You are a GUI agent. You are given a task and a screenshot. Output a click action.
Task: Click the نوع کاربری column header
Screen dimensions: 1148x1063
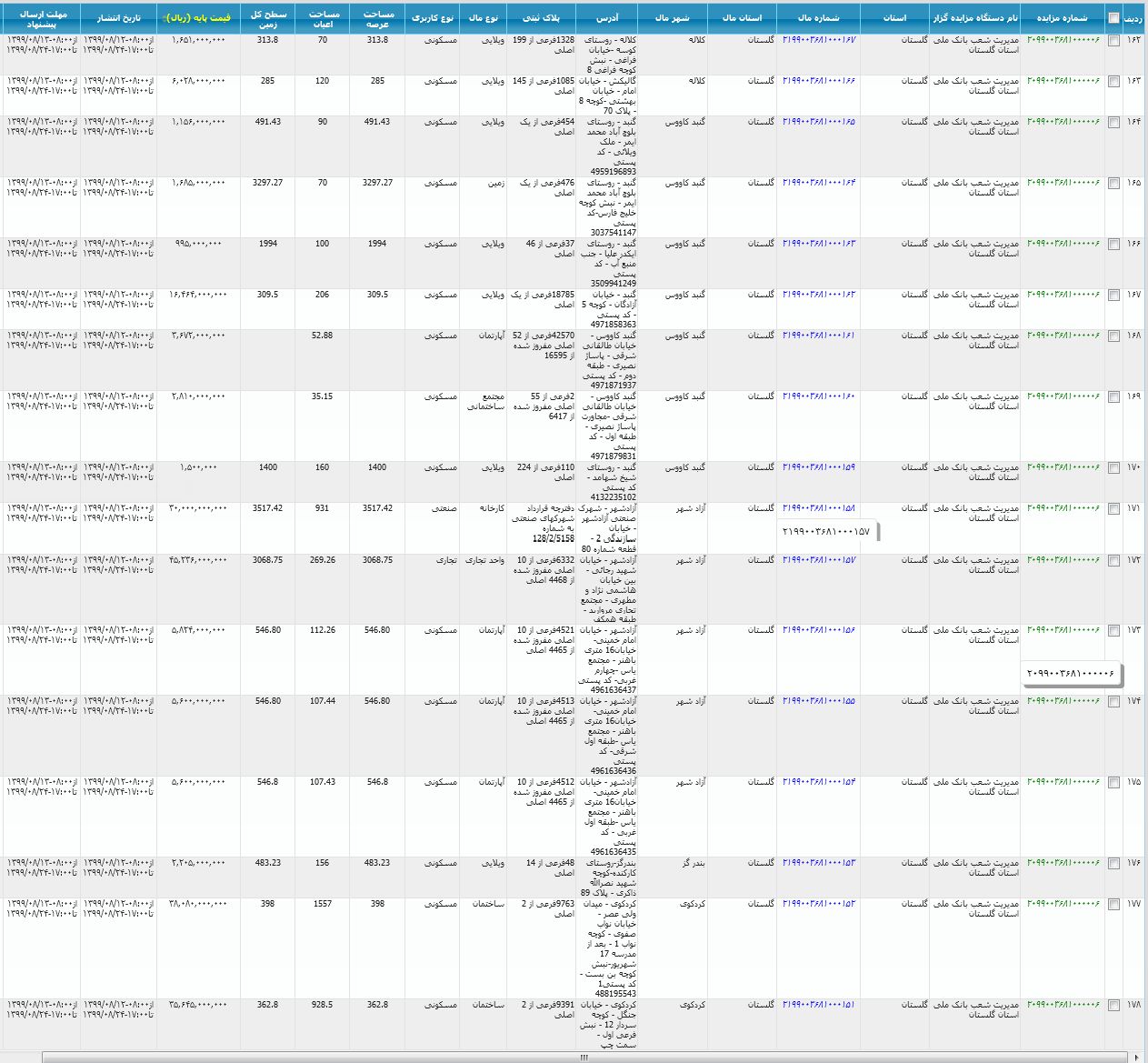point(432,18)
